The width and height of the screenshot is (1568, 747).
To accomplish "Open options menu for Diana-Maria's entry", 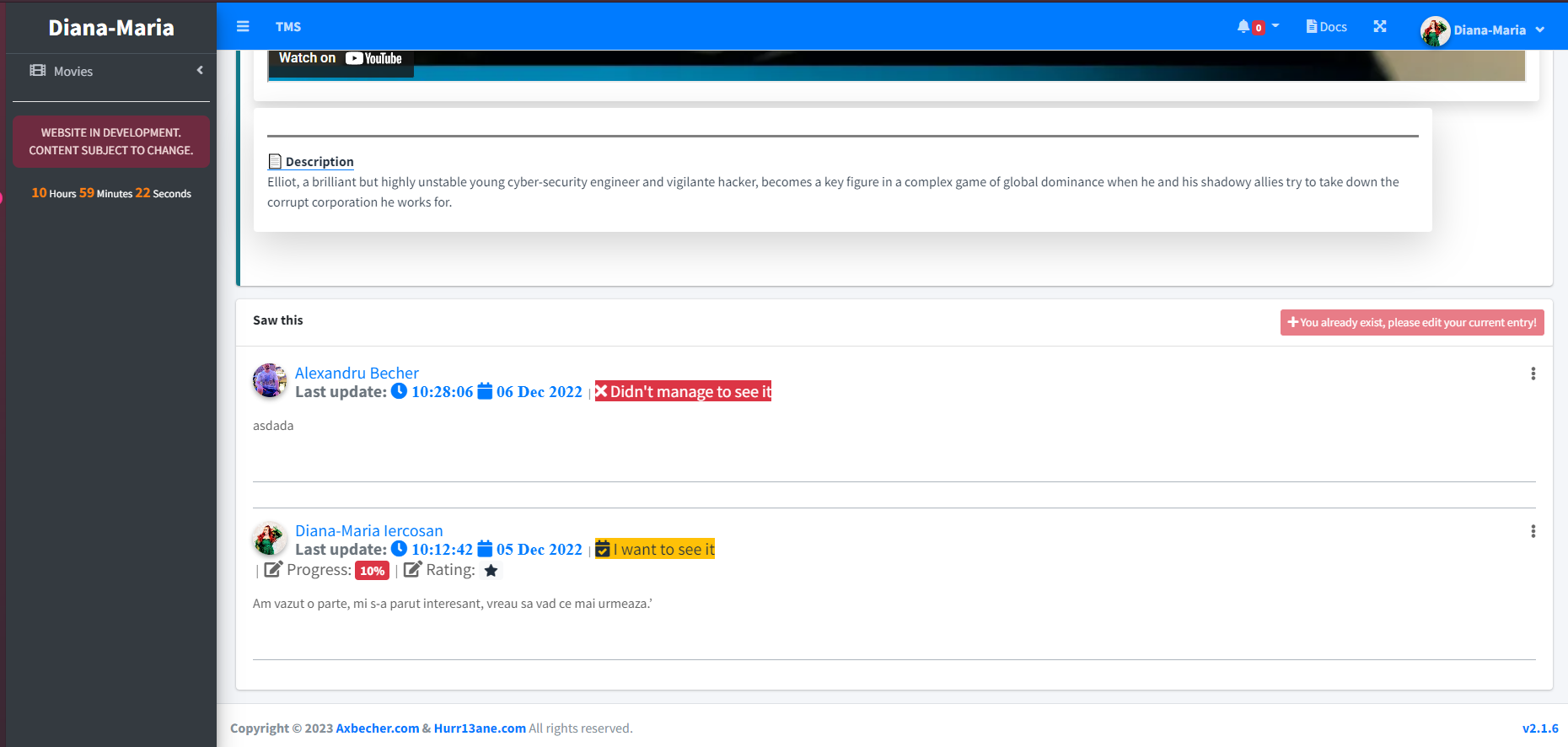I will 1533,531.
